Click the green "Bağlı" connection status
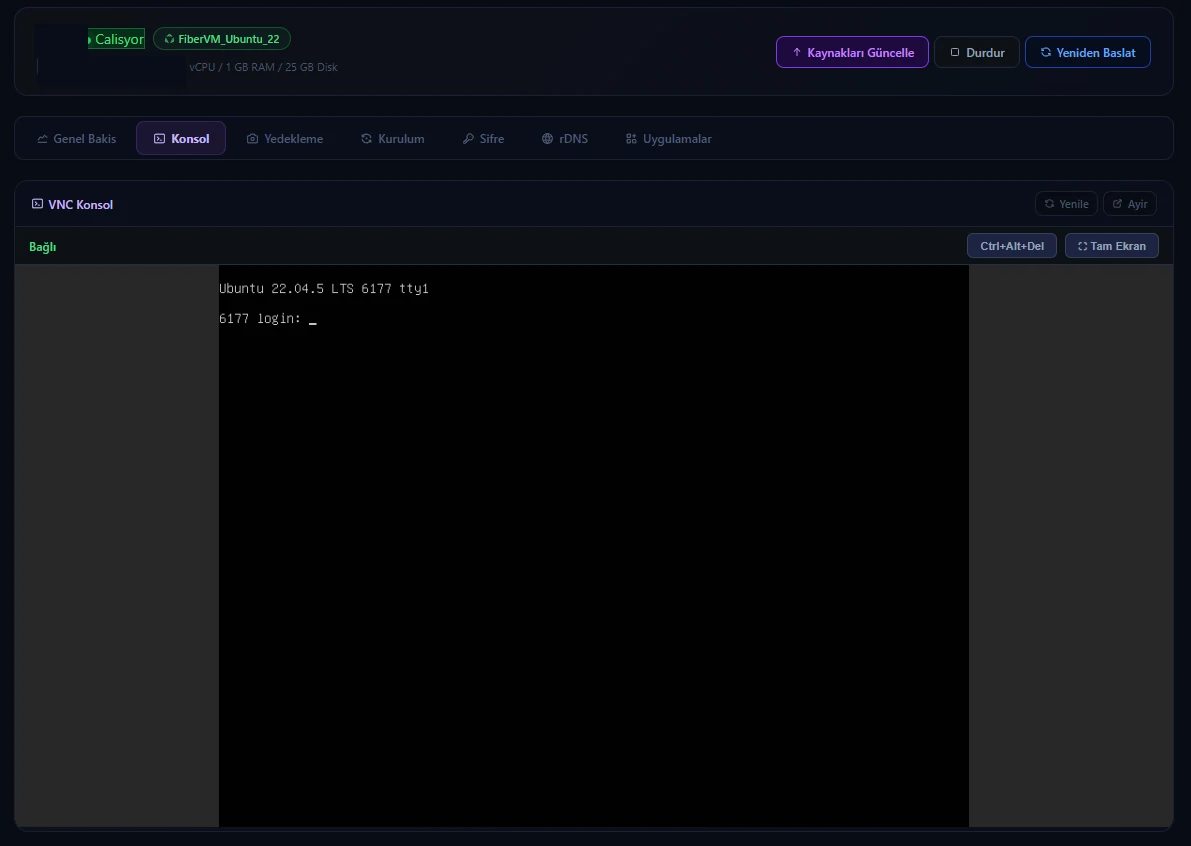Viewport: 1191px width, 846px height. tap(43, 247)
